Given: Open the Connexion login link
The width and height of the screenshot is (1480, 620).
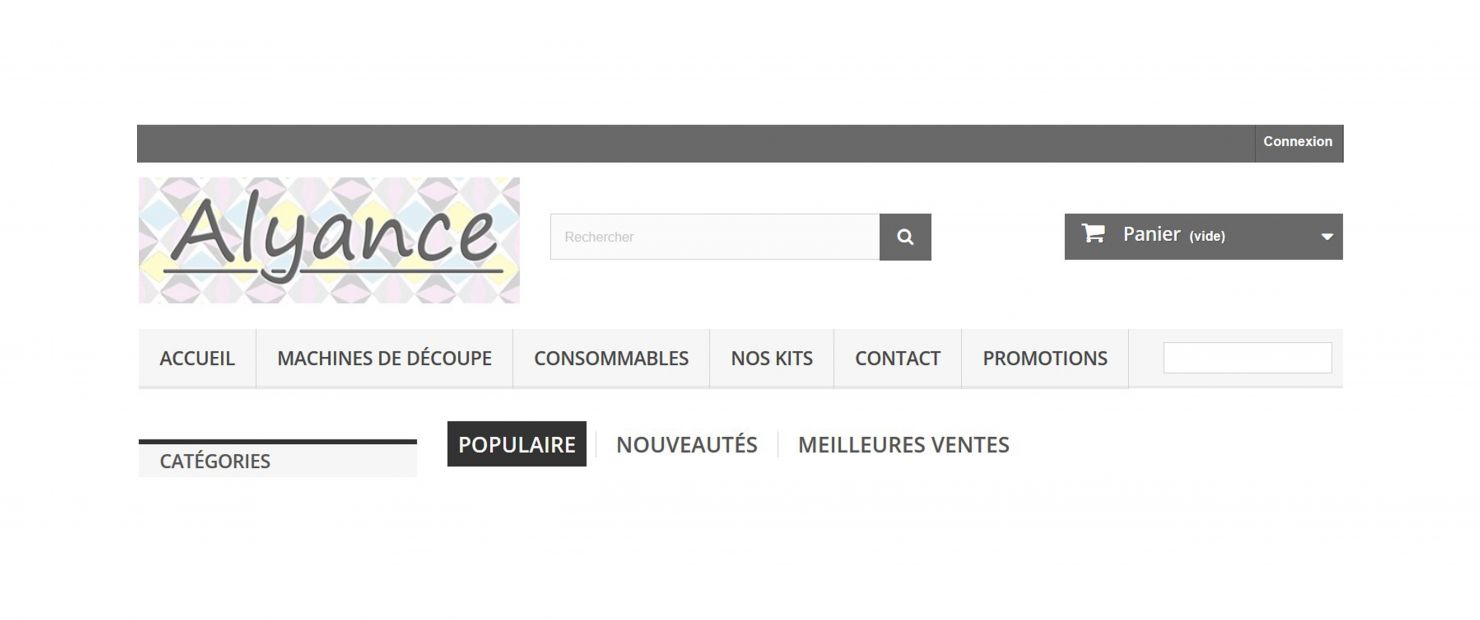Looking at the screenshot, I should point(1298,142).
